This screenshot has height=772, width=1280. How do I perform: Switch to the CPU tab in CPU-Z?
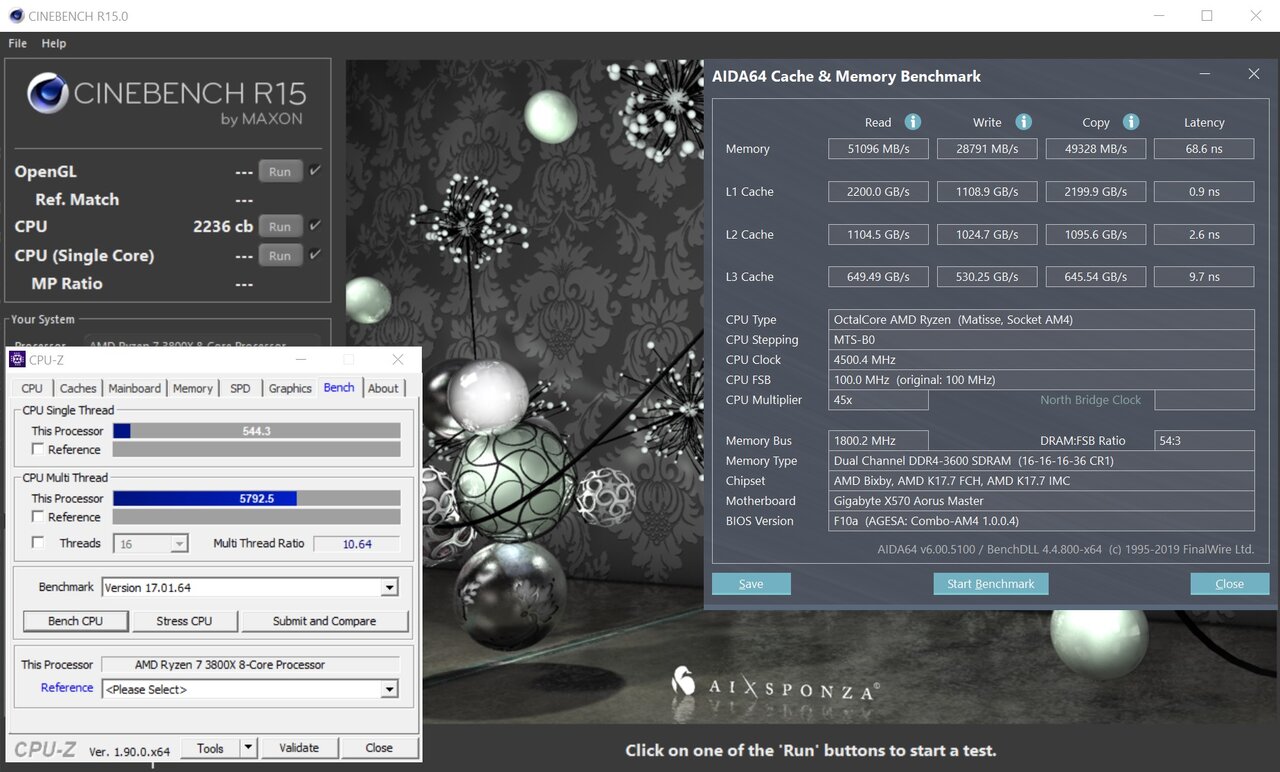click(32, 389)
